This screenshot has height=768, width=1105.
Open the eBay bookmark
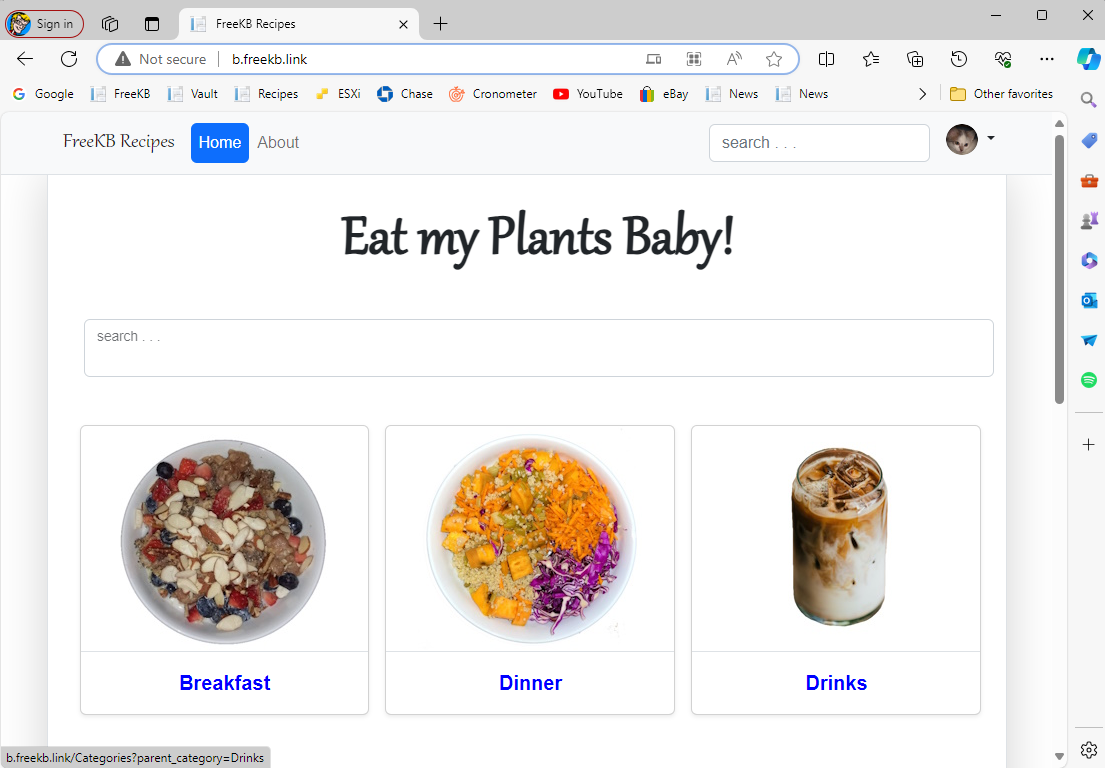[664, 94]
